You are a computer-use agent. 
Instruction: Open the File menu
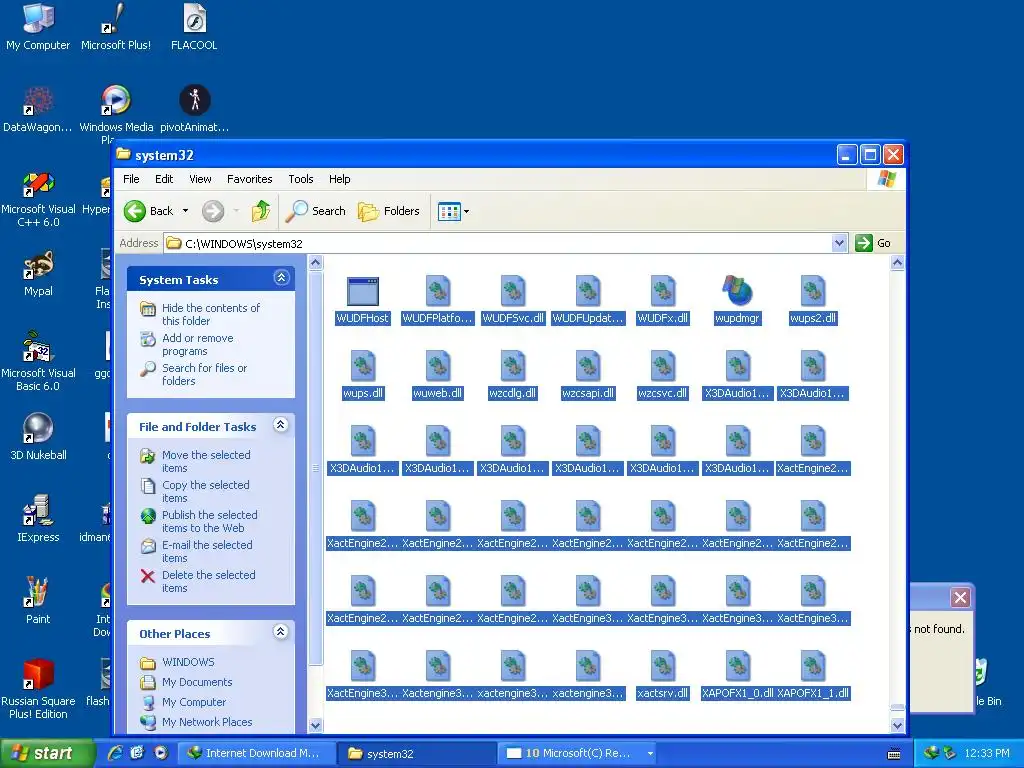131,179
